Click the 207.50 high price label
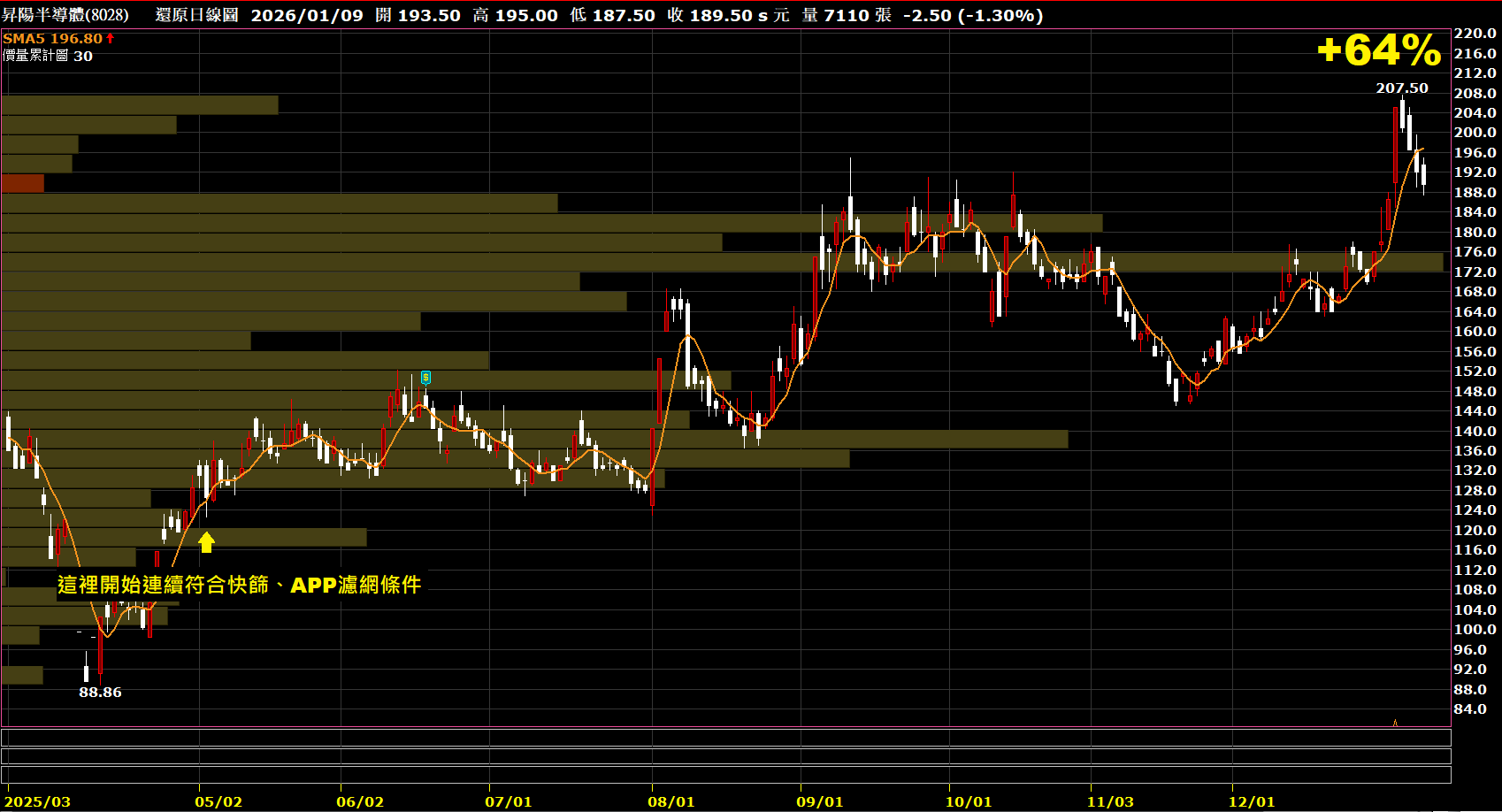Image resolution: width=1502 pixels, height=812 pixels. pos(1402,88)
